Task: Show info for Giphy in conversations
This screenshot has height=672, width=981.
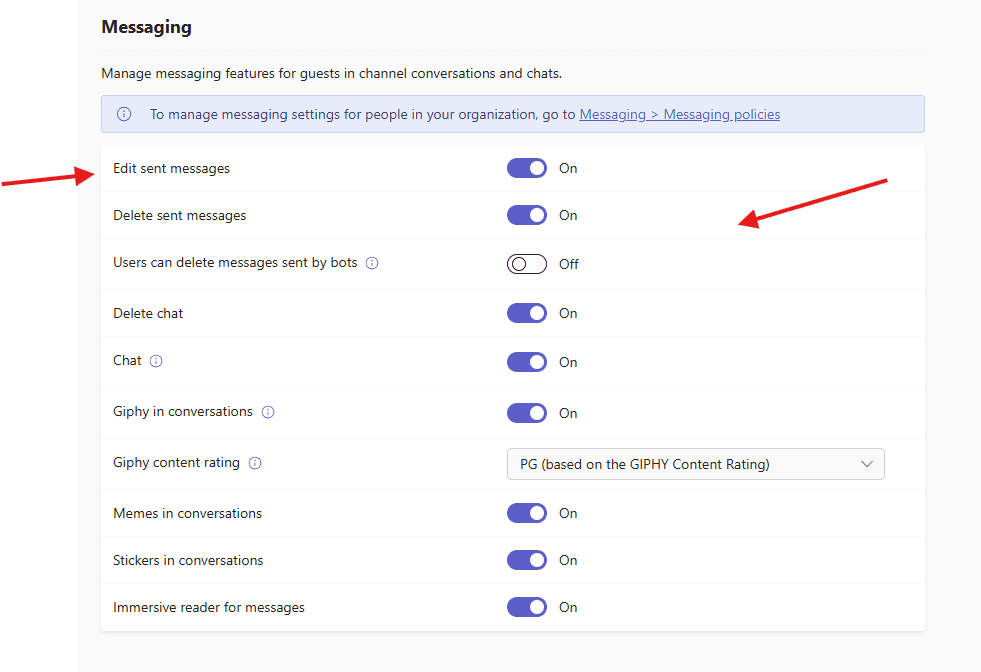Action: tap(268, 412)
